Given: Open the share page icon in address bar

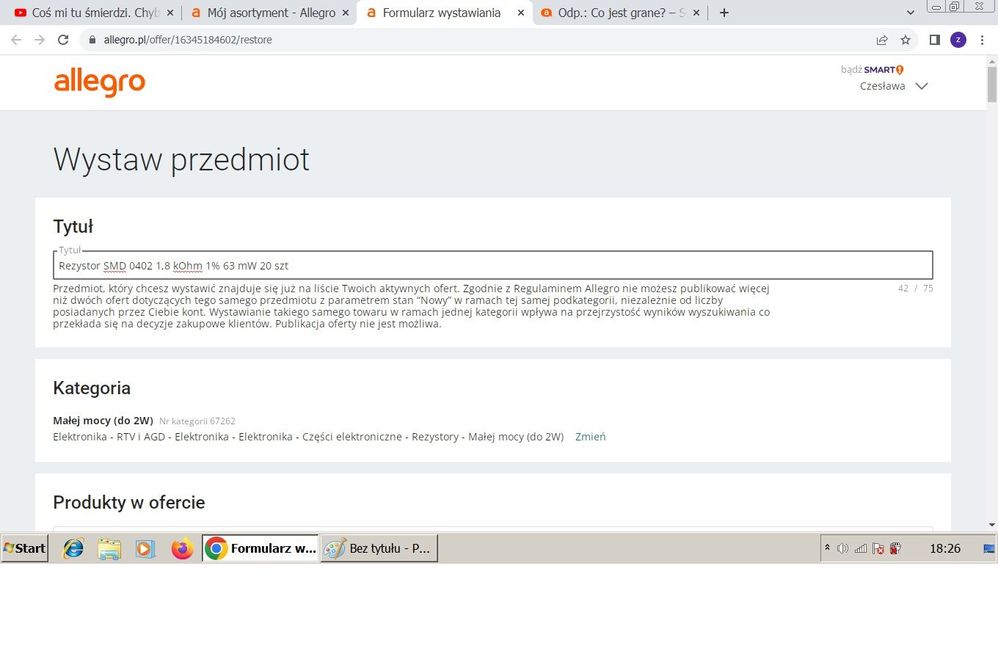Looking at the screenshot, I should (x=882, y=40).
